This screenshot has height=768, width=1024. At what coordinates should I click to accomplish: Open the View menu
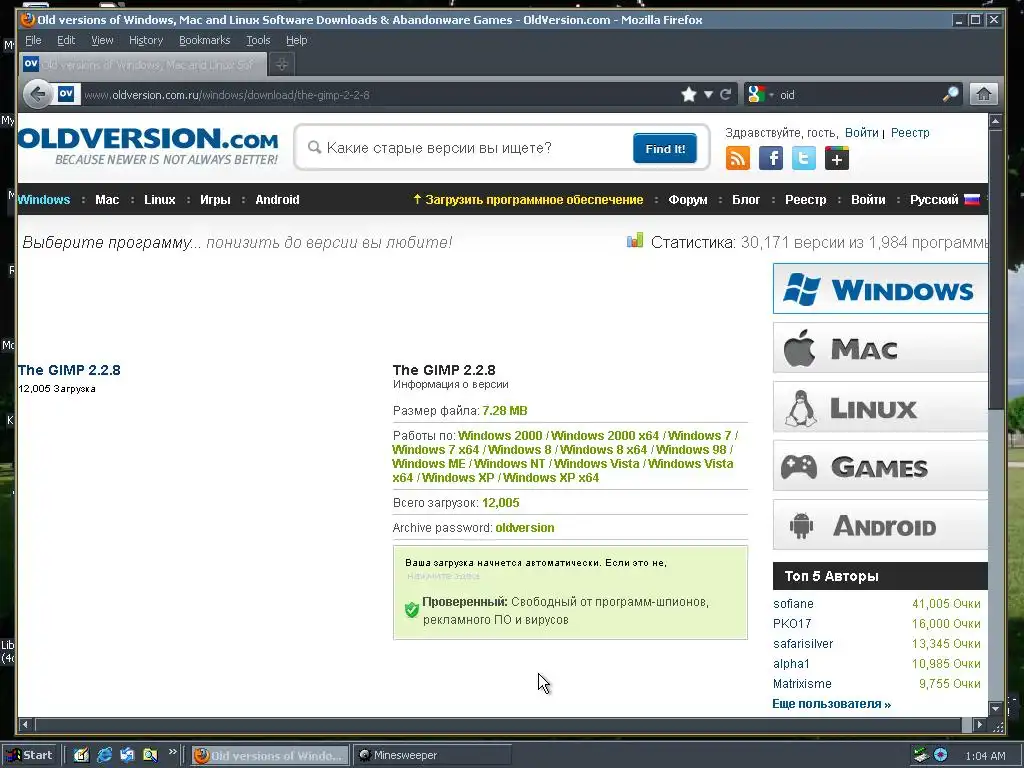[x=102, y=40]
